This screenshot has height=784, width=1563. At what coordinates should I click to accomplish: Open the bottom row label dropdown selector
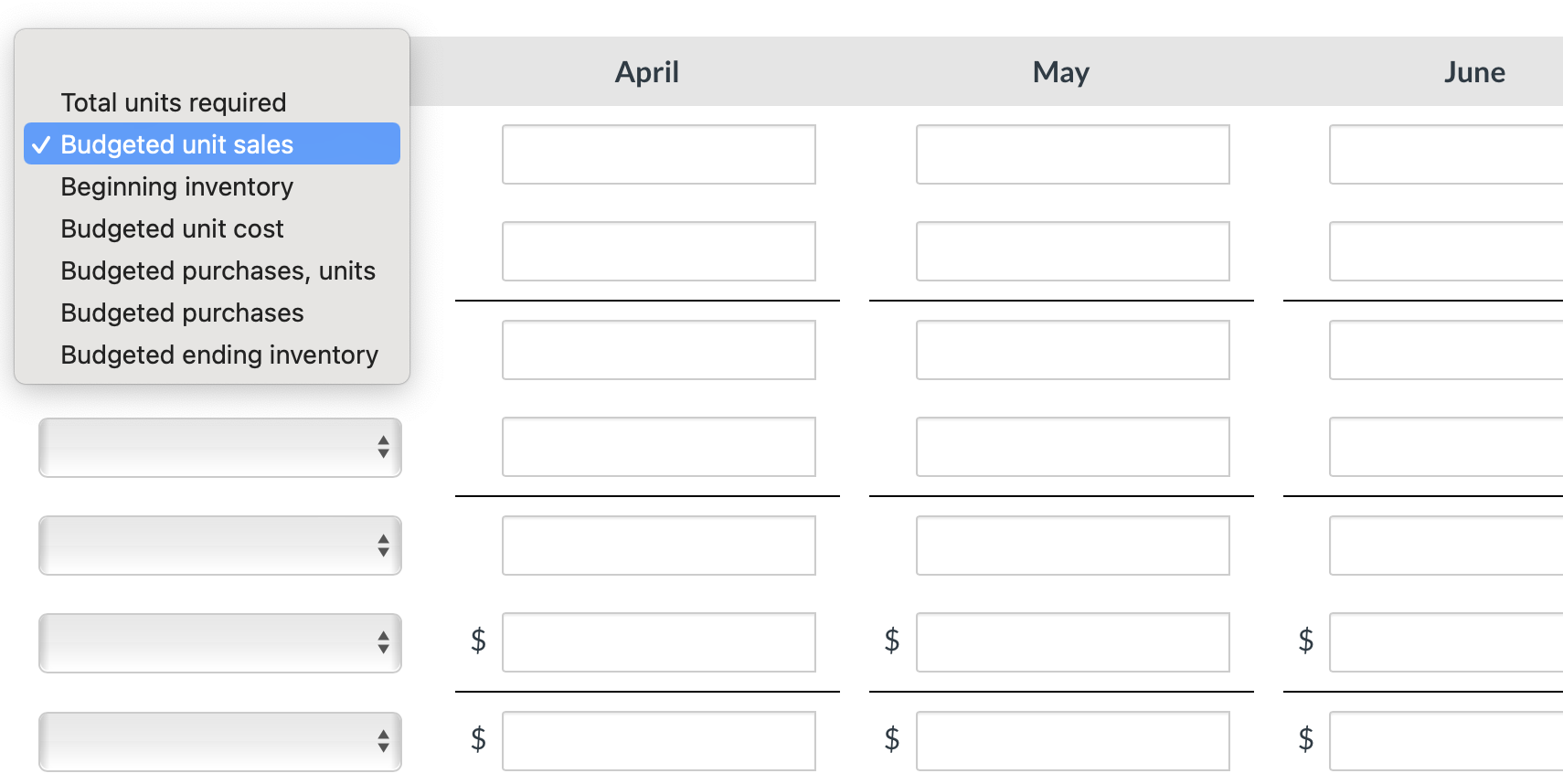click(x=219, y=741)
